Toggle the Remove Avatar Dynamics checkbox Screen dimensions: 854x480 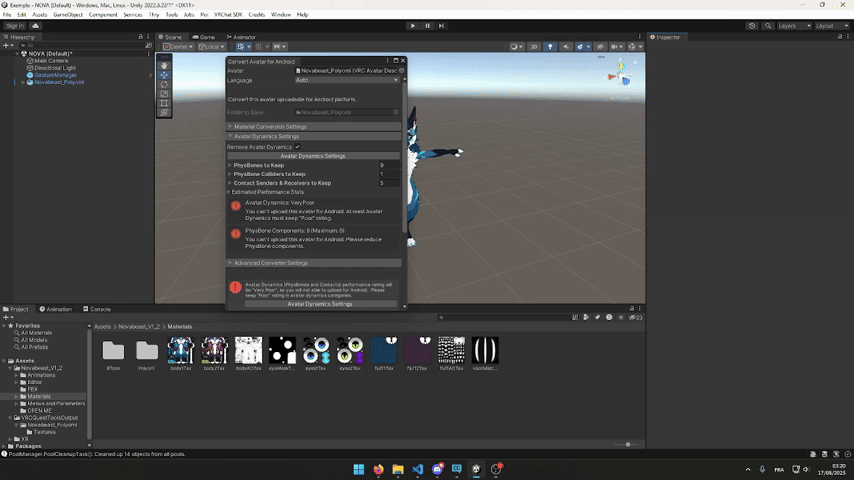click(298, 147)
